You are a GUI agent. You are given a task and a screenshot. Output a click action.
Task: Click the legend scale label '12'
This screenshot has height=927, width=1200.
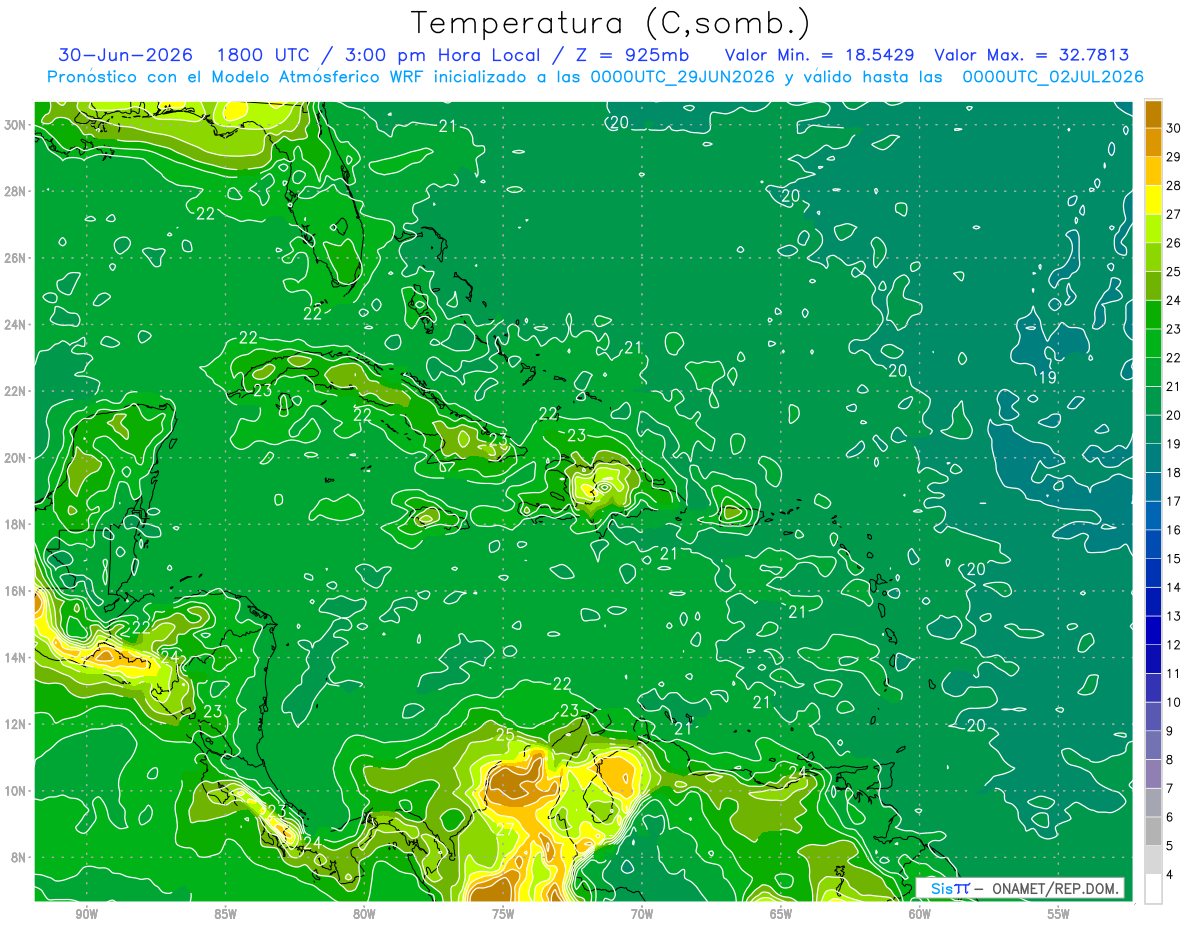1174,645
